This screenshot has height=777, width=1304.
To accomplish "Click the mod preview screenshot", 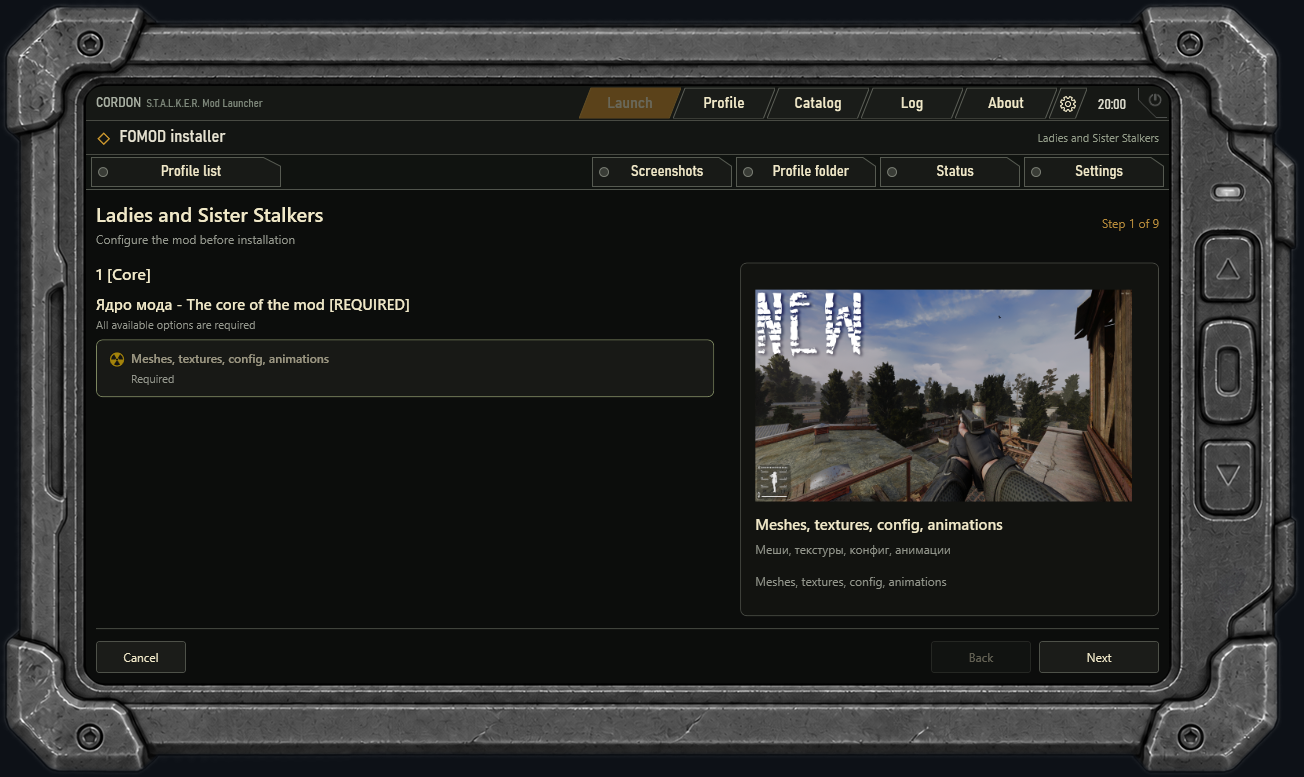I will point(943,395).
